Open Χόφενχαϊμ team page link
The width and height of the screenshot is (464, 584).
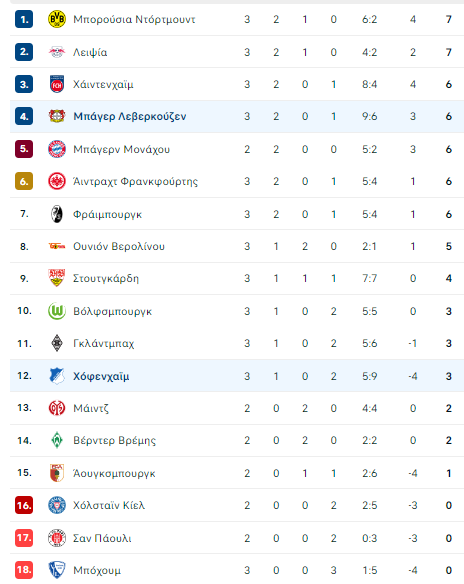[x=101, y=376]
